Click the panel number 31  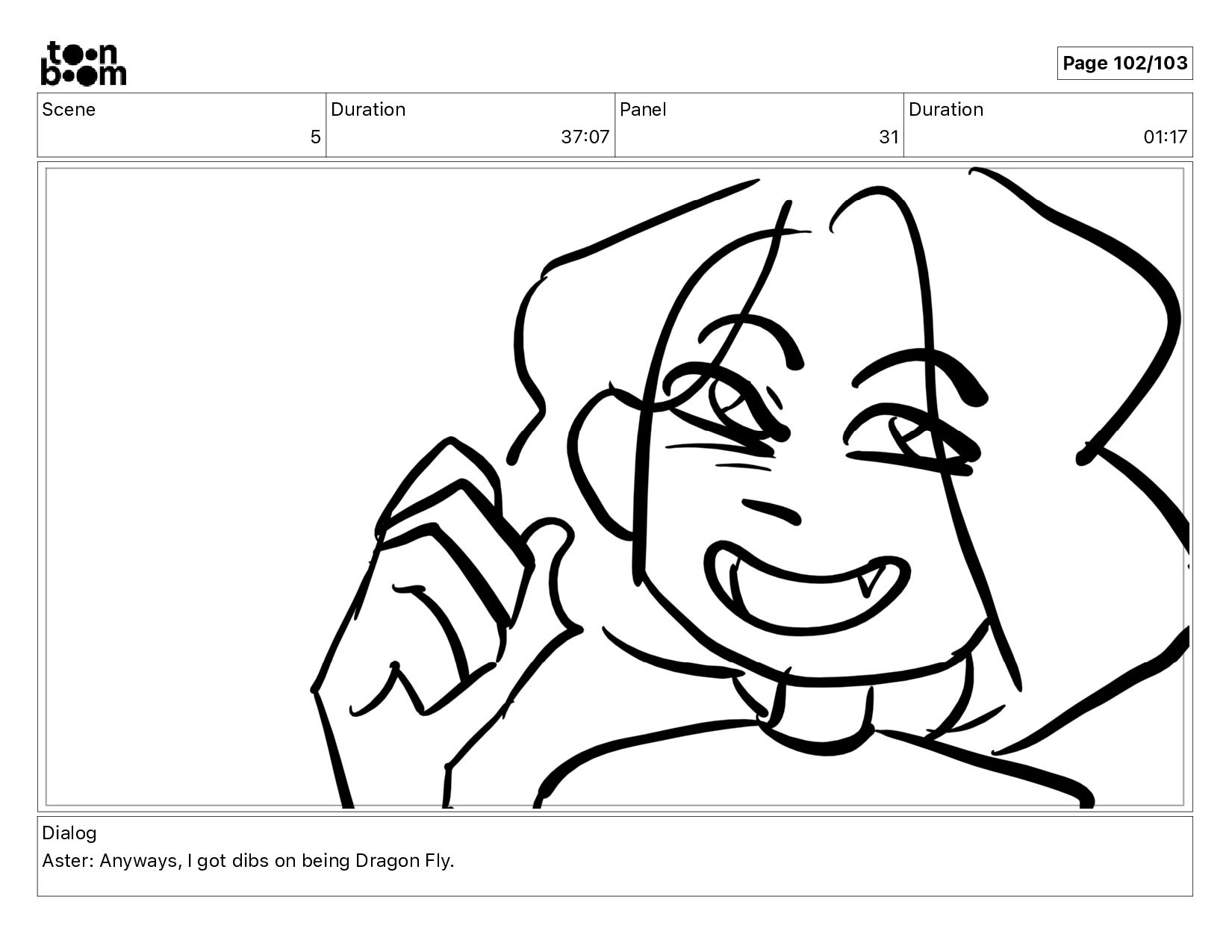point(889,137)
